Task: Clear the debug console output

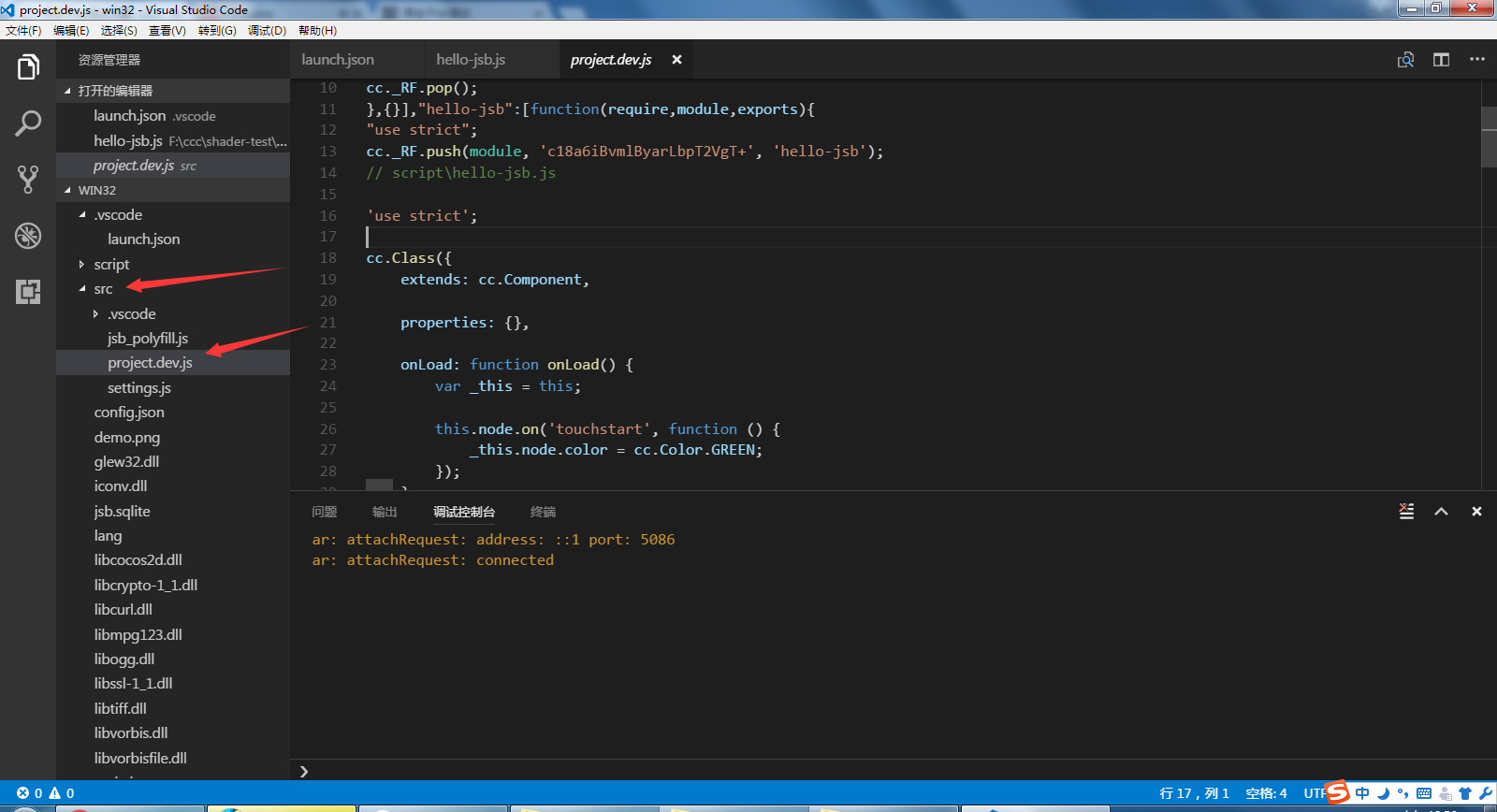Action: (x=1406, y=512)
